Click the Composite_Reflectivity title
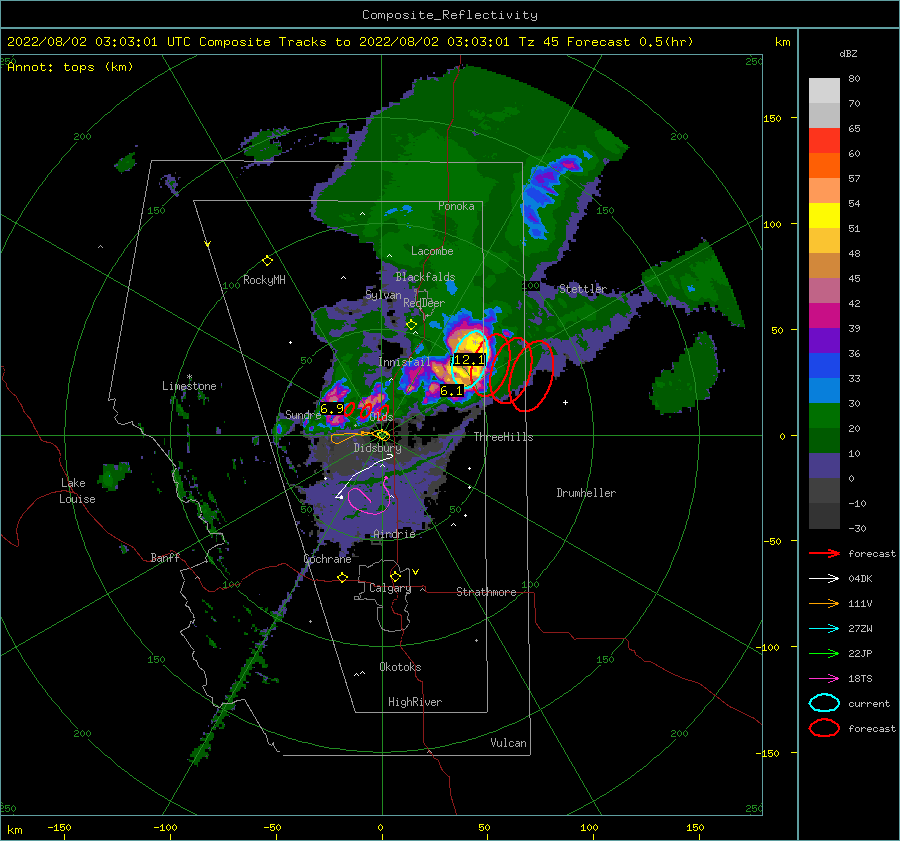Image resolution: width=900 pixels, height=841 pixels. click(450, 15)
